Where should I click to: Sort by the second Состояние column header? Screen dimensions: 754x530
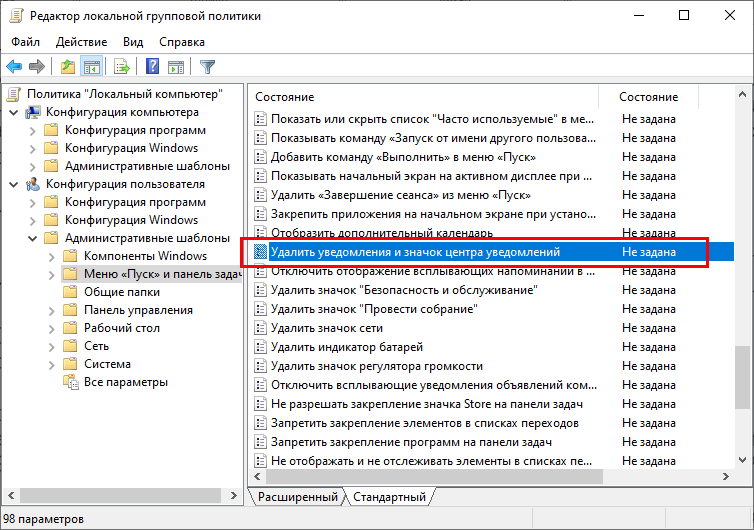pos(648,97)
